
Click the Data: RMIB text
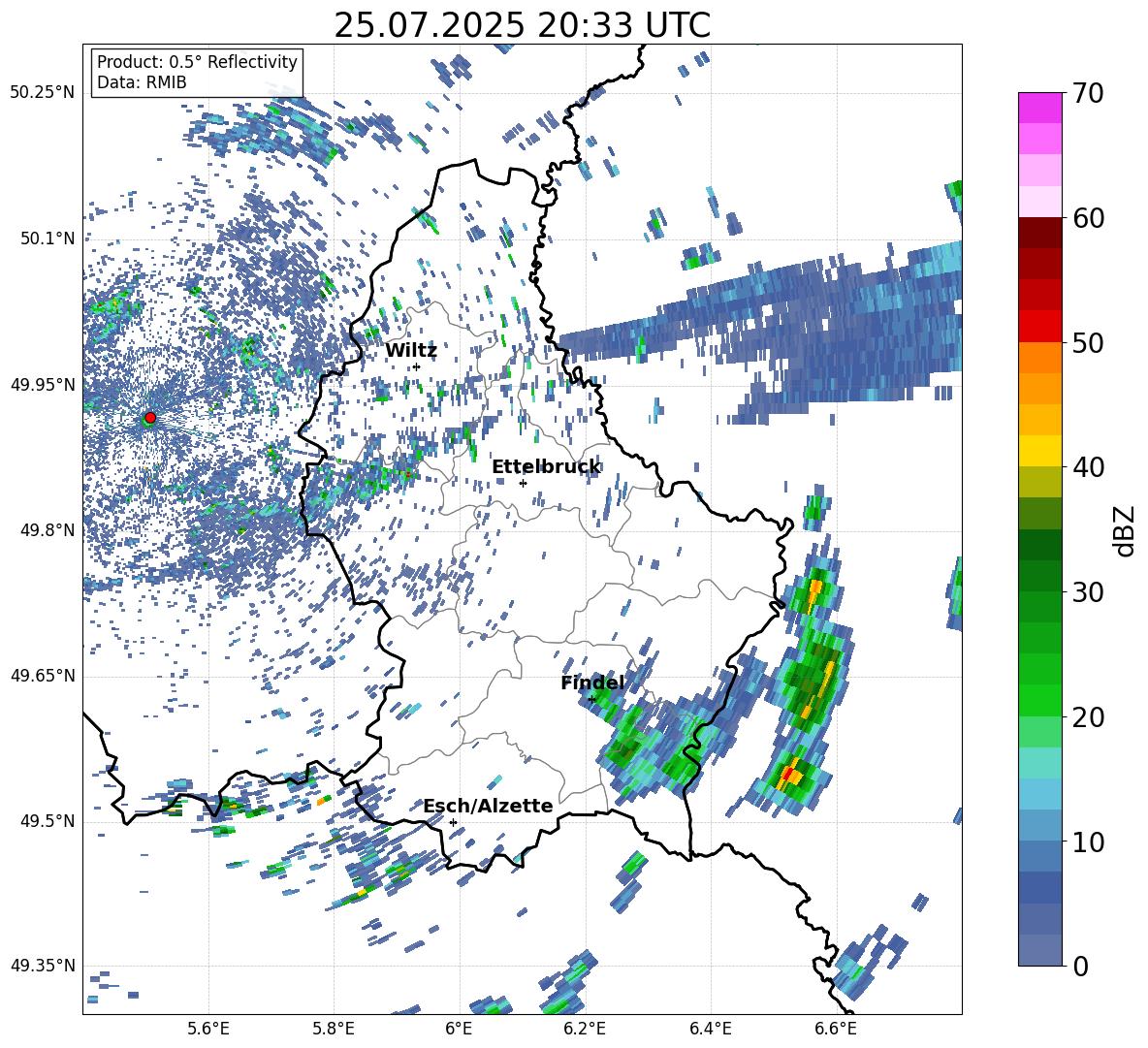[142, 82]
